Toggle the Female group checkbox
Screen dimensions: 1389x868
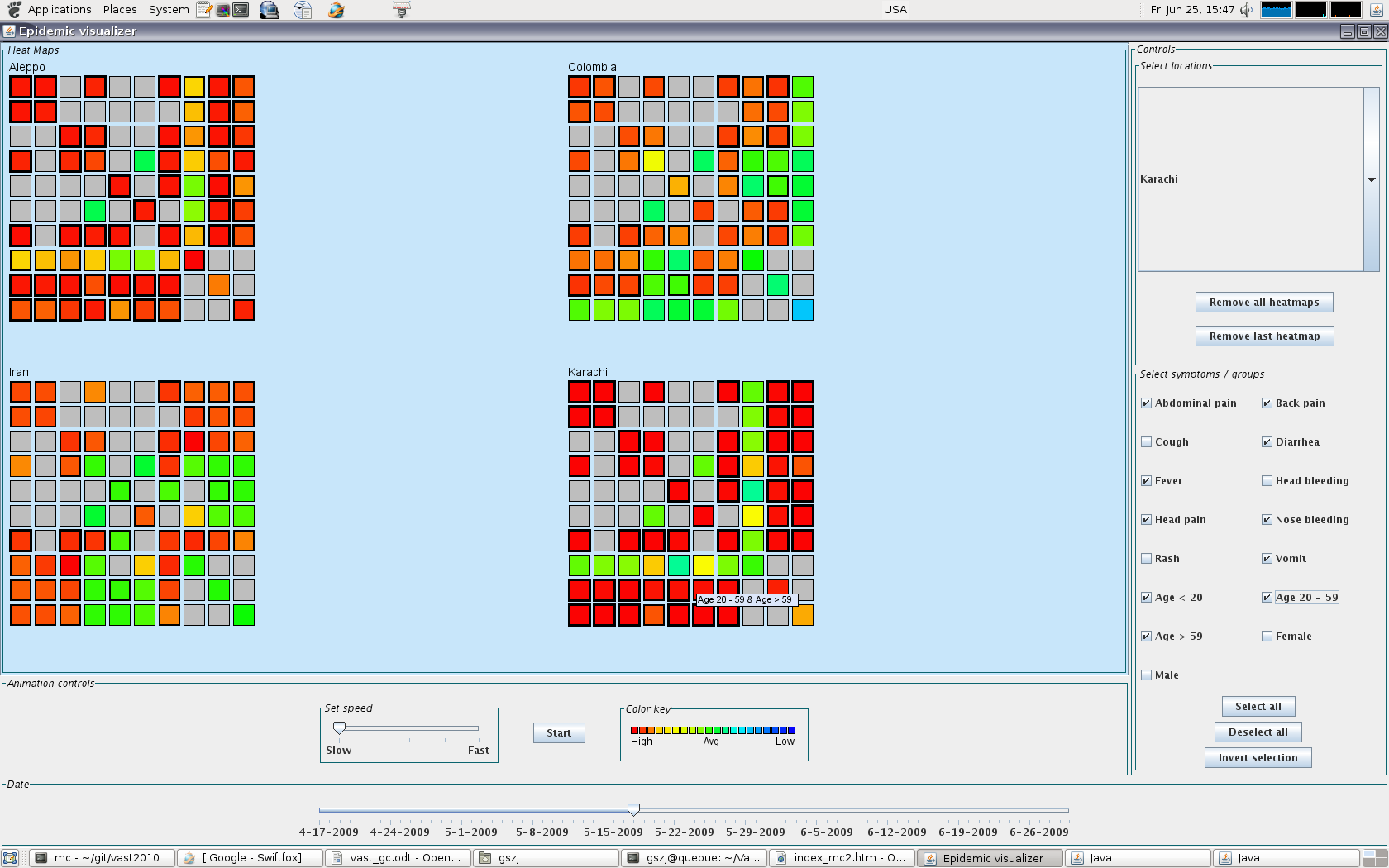coord(1267,637)
